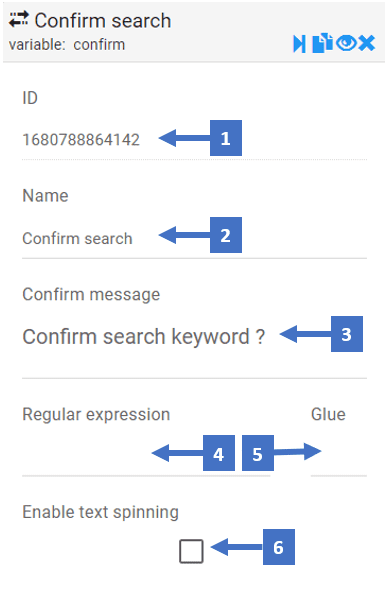Click the blue number 4 marker

coord(219,453)
